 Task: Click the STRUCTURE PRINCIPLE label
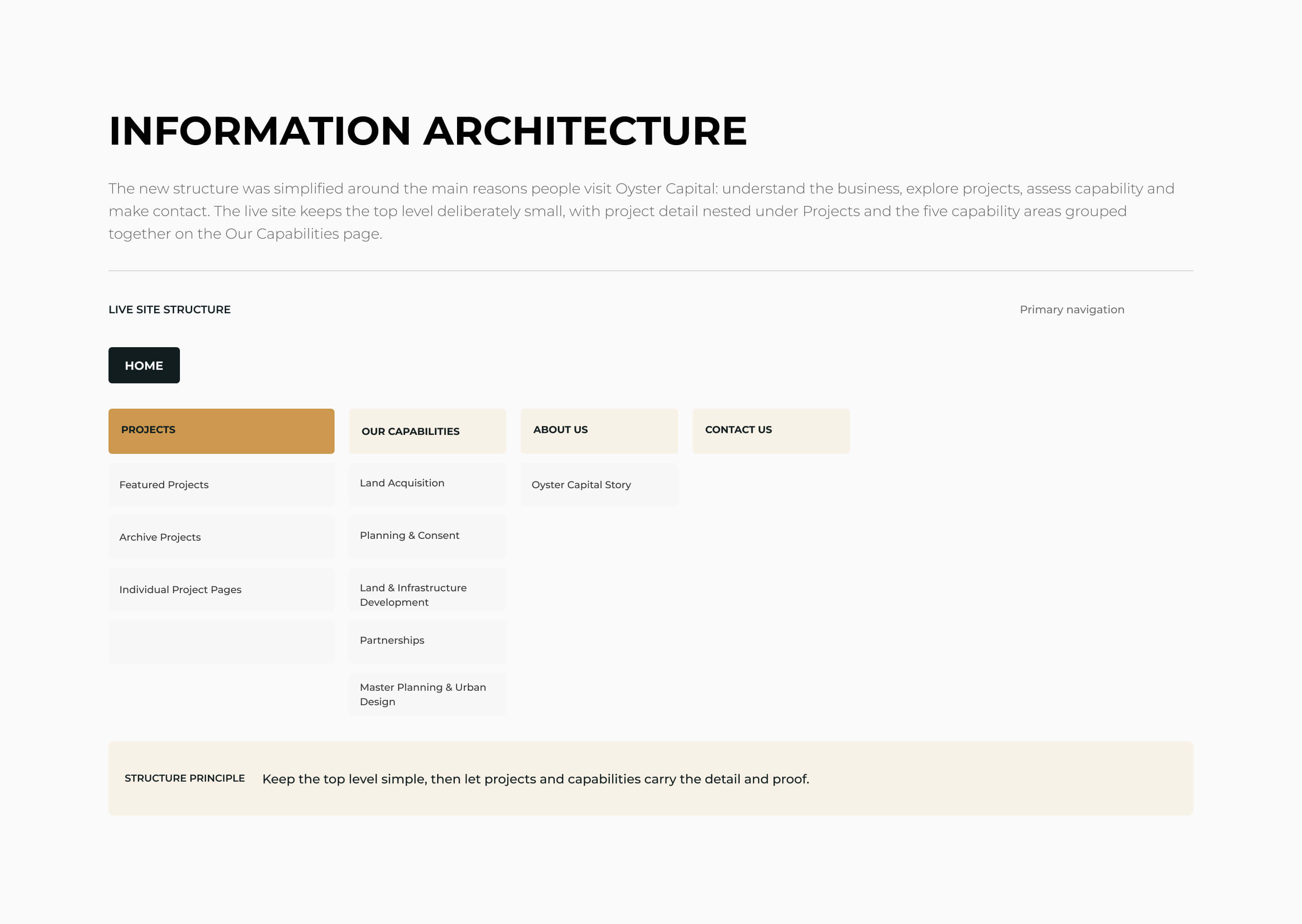(x=185, y=778)
